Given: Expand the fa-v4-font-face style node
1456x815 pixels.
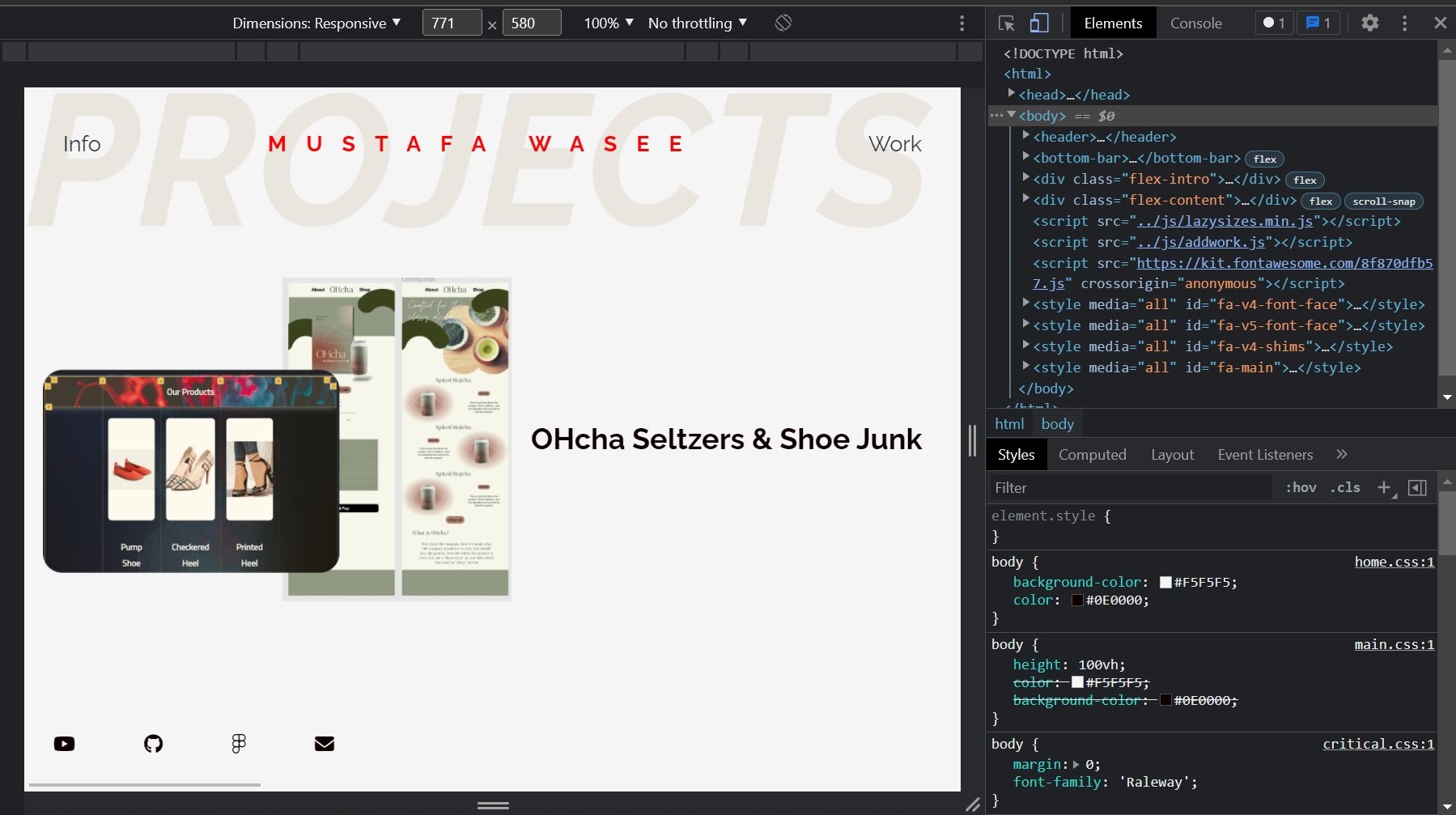Looking at the screenshot, I should 1025,303.
